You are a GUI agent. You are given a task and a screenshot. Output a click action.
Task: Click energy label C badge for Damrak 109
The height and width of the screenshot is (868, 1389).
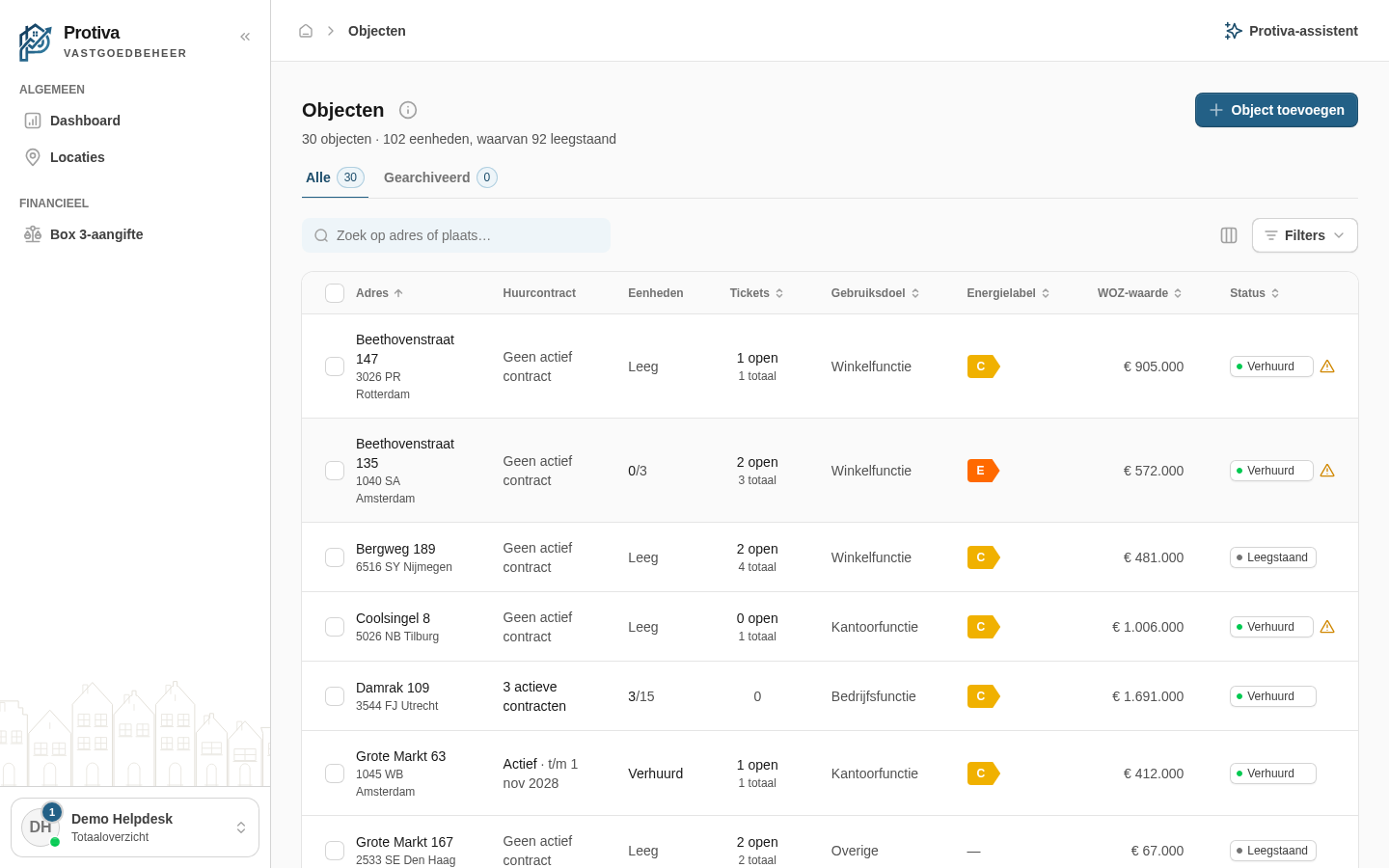pyautogui.click(x=983, y=696)
